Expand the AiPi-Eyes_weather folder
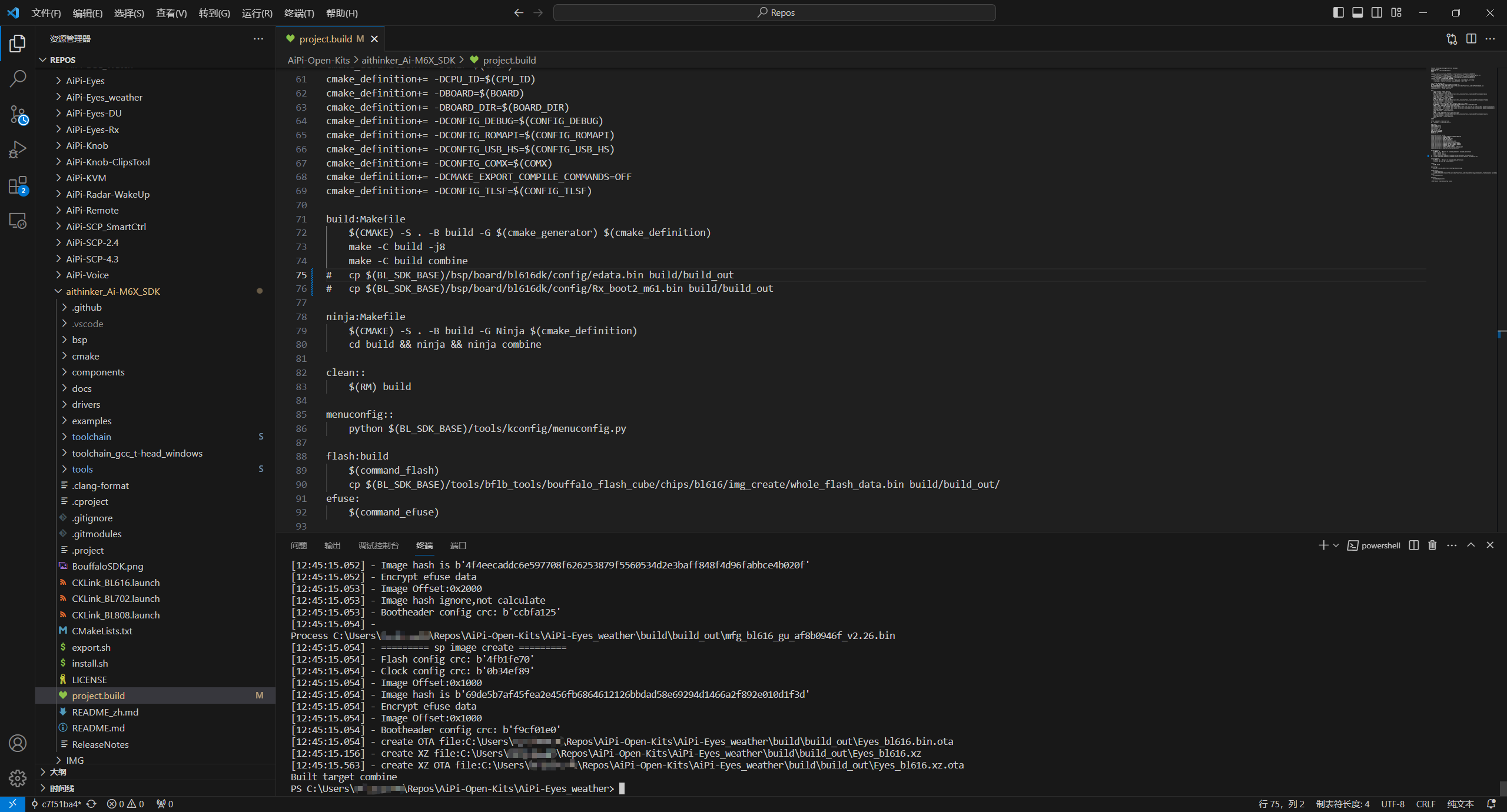1507x812 pixels. click(156, 97)
